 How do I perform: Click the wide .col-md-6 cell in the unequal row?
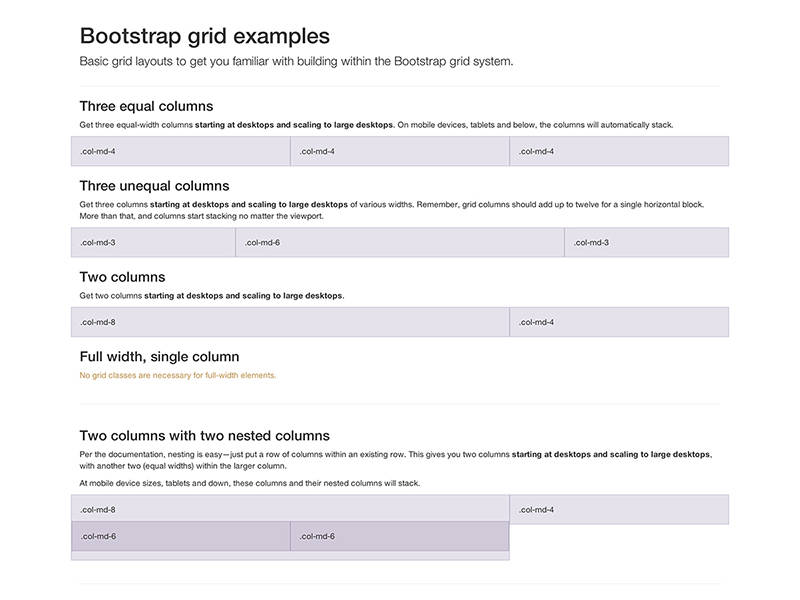(400, 243)
